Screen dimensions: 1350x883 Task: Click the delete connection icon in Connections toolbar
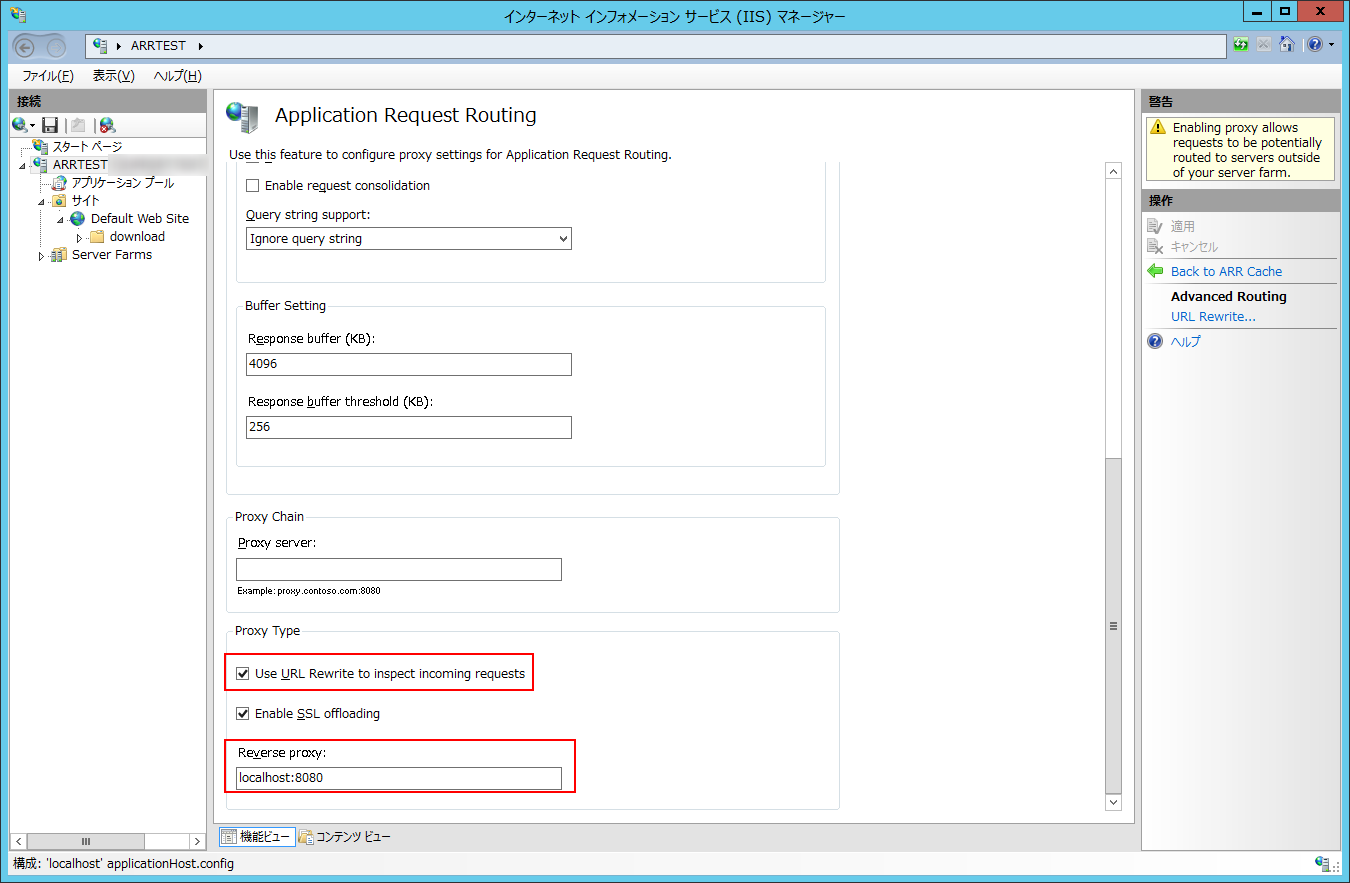click(x=107, y=125)
